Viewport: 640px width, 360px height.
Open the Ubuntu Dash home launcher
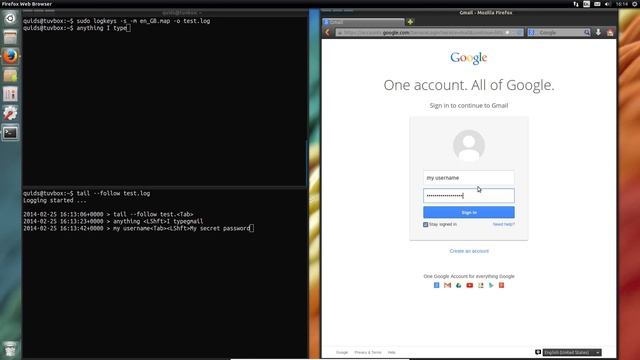pyautogui.click(x=10, y=18)
